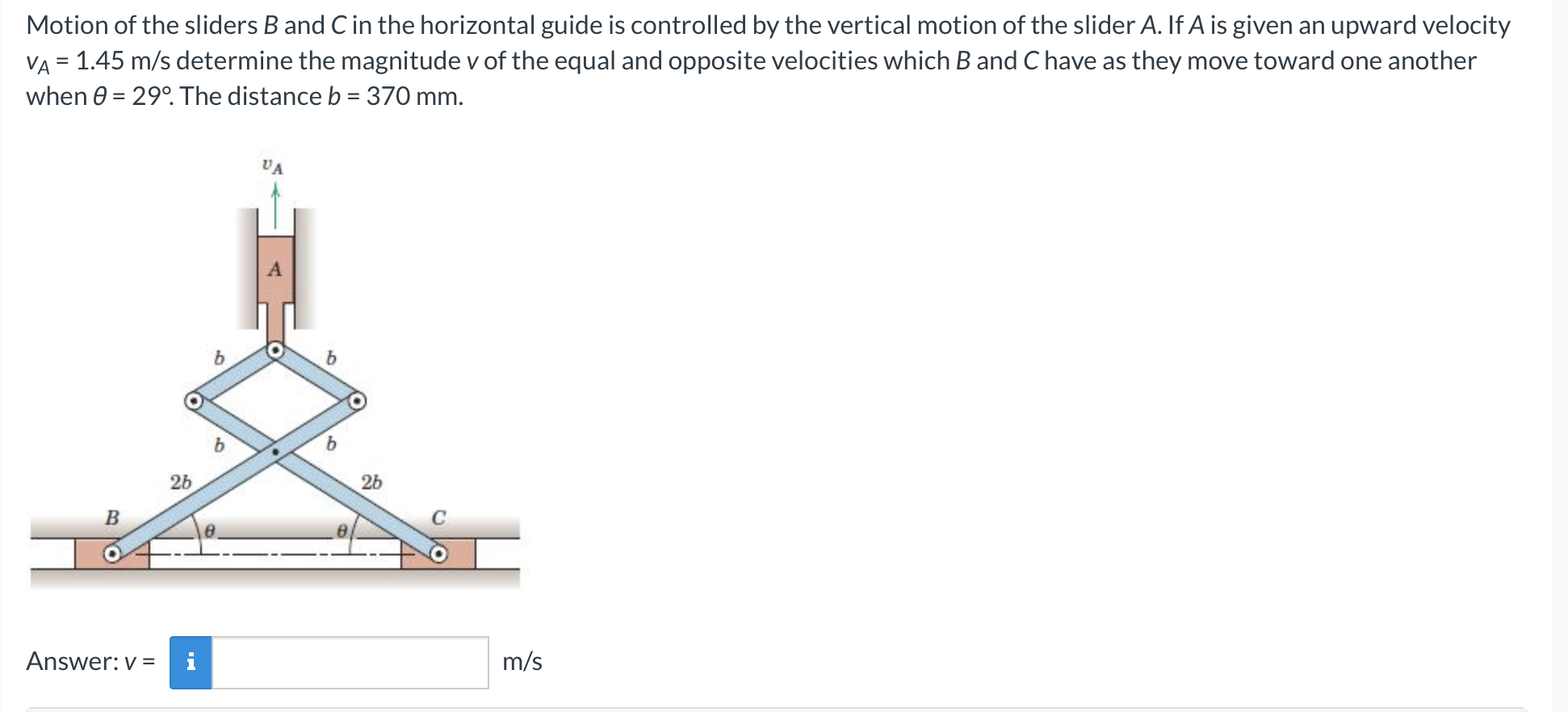1568x712 pixels.
Task: Click the right angle symbol θ near C
Action: (342, 530)
